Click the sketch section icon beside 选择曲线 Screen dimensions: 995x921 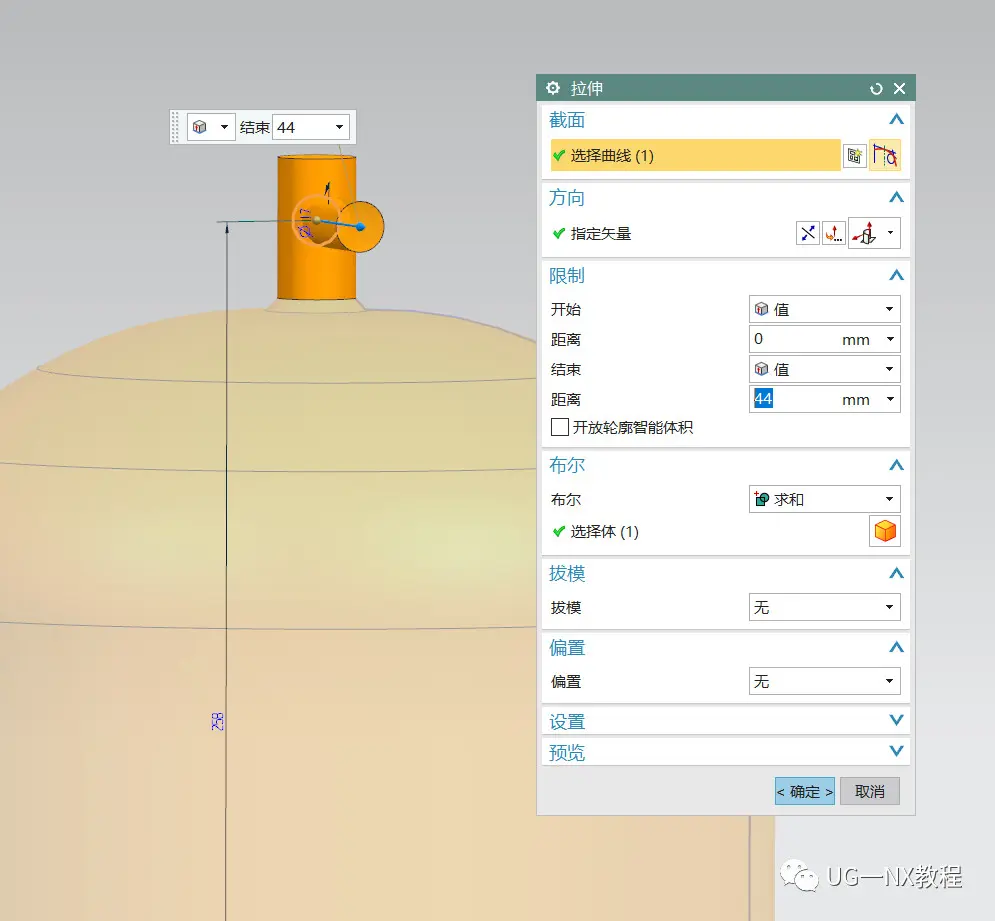854,156
